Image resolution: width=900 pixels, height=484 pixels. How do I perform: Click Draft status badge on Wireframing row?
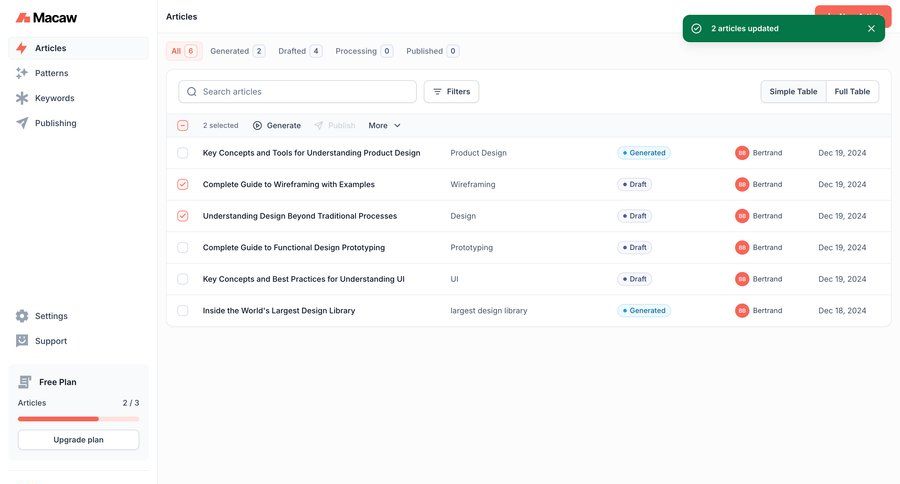(x=634, y=184)
